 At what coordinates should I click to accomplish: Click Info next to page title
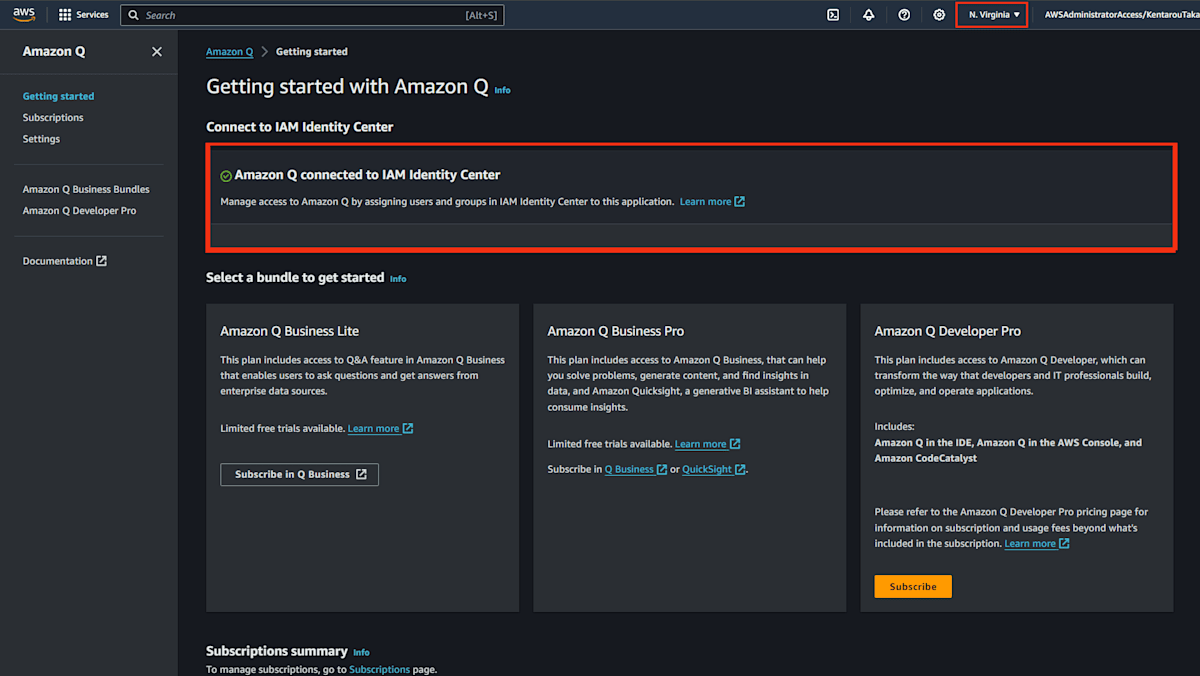pyautogui.click(x=502, y=90)
